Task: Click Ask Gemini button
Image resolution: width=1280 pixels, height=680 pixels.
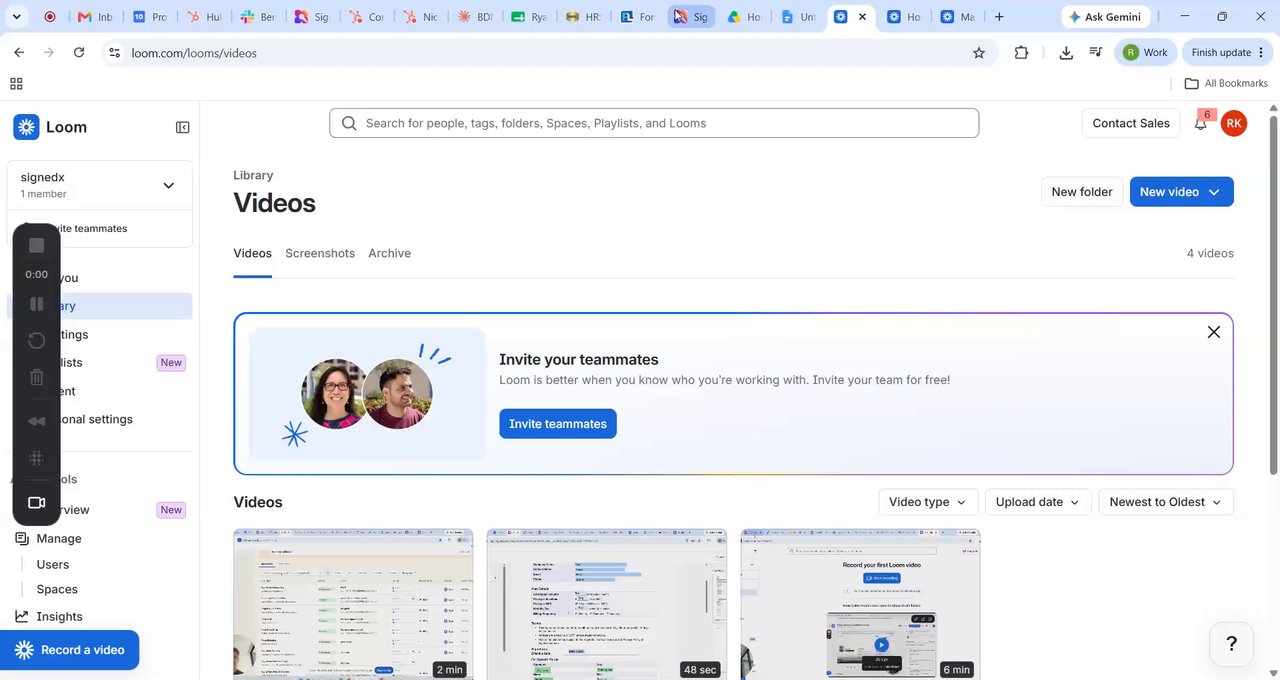Action: click(1105, 17)
